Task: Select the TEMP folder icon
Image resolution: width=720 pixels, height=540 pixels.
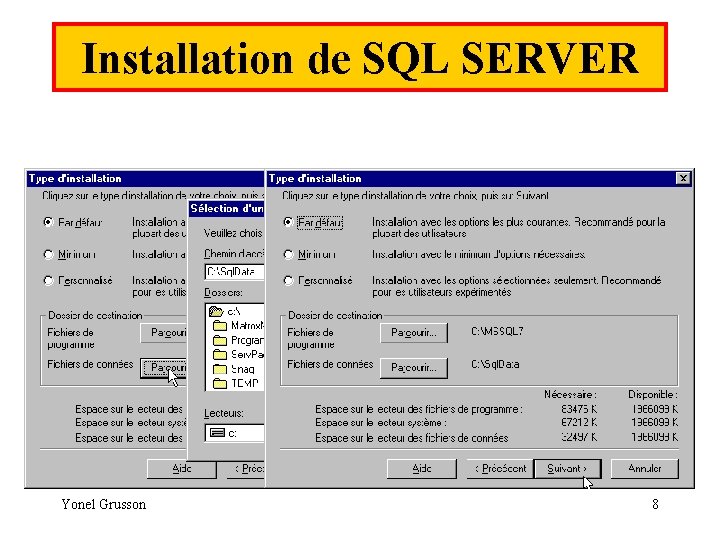Action: coord(220,383)
